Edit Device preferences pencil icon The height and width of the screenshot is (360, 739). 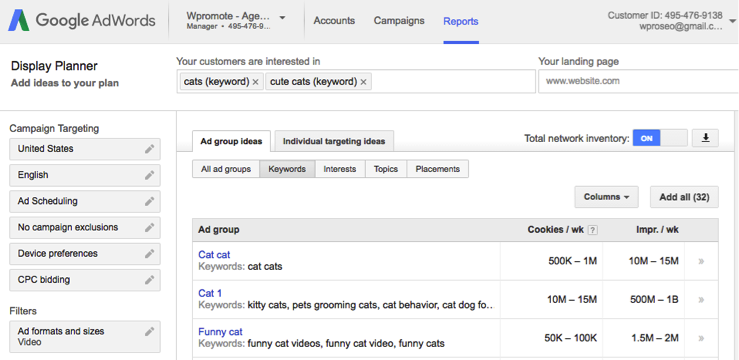pyautogui.click(x=149, y=254)
